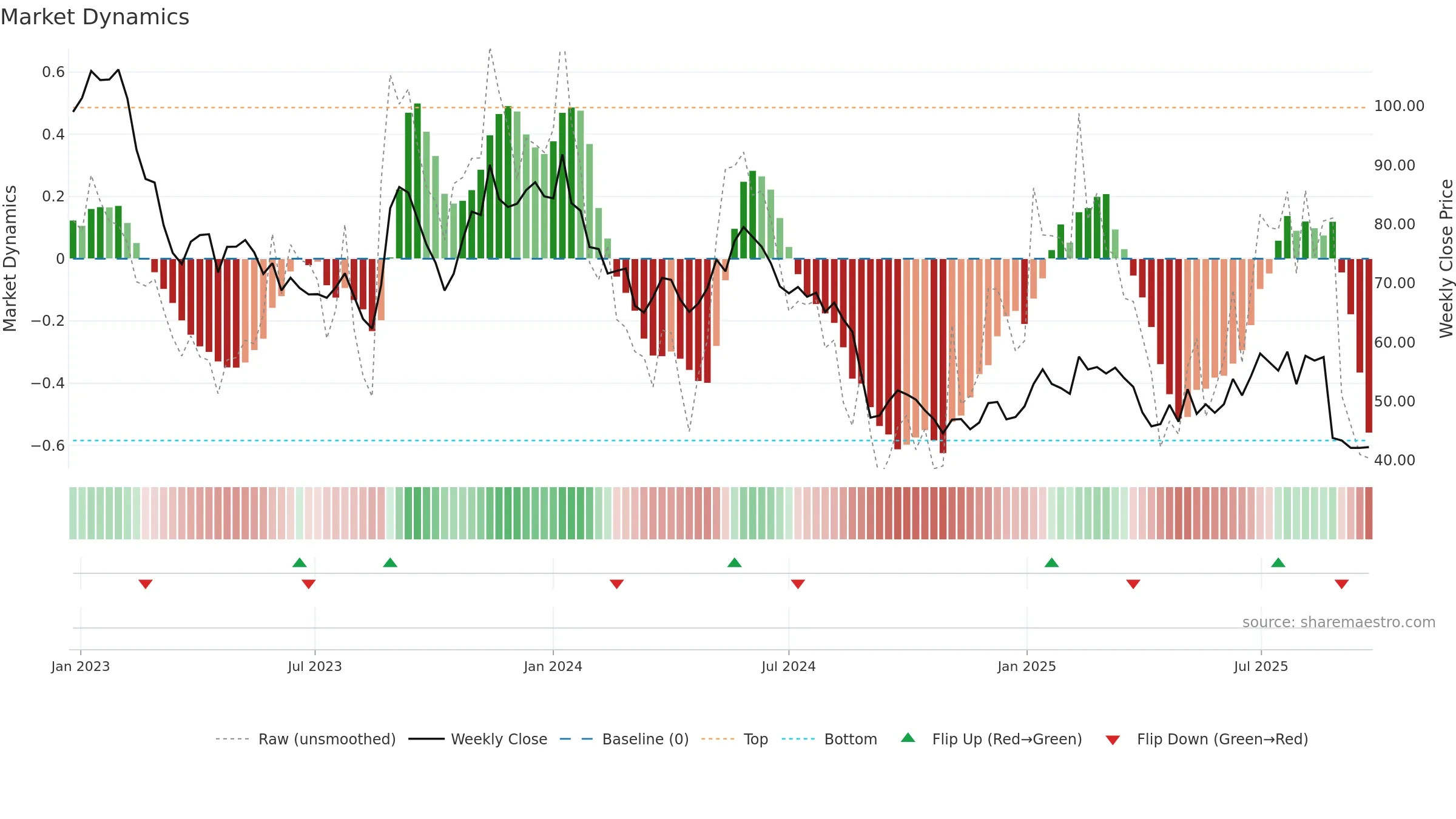The height and width of the screenshot is (819, 1456).
Task: Toggle the Bottom legend entry
Action: [x=829, y=739]
